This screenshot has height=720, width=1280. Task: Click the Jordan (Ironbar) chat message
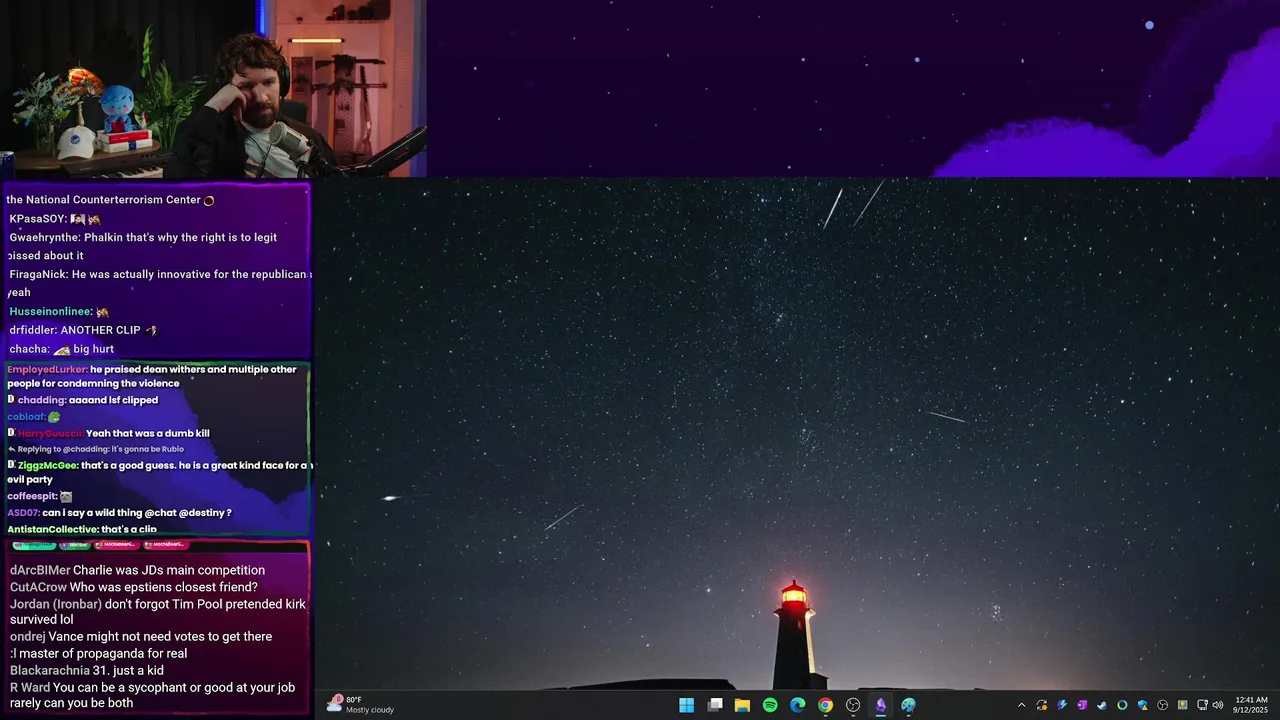158,612
